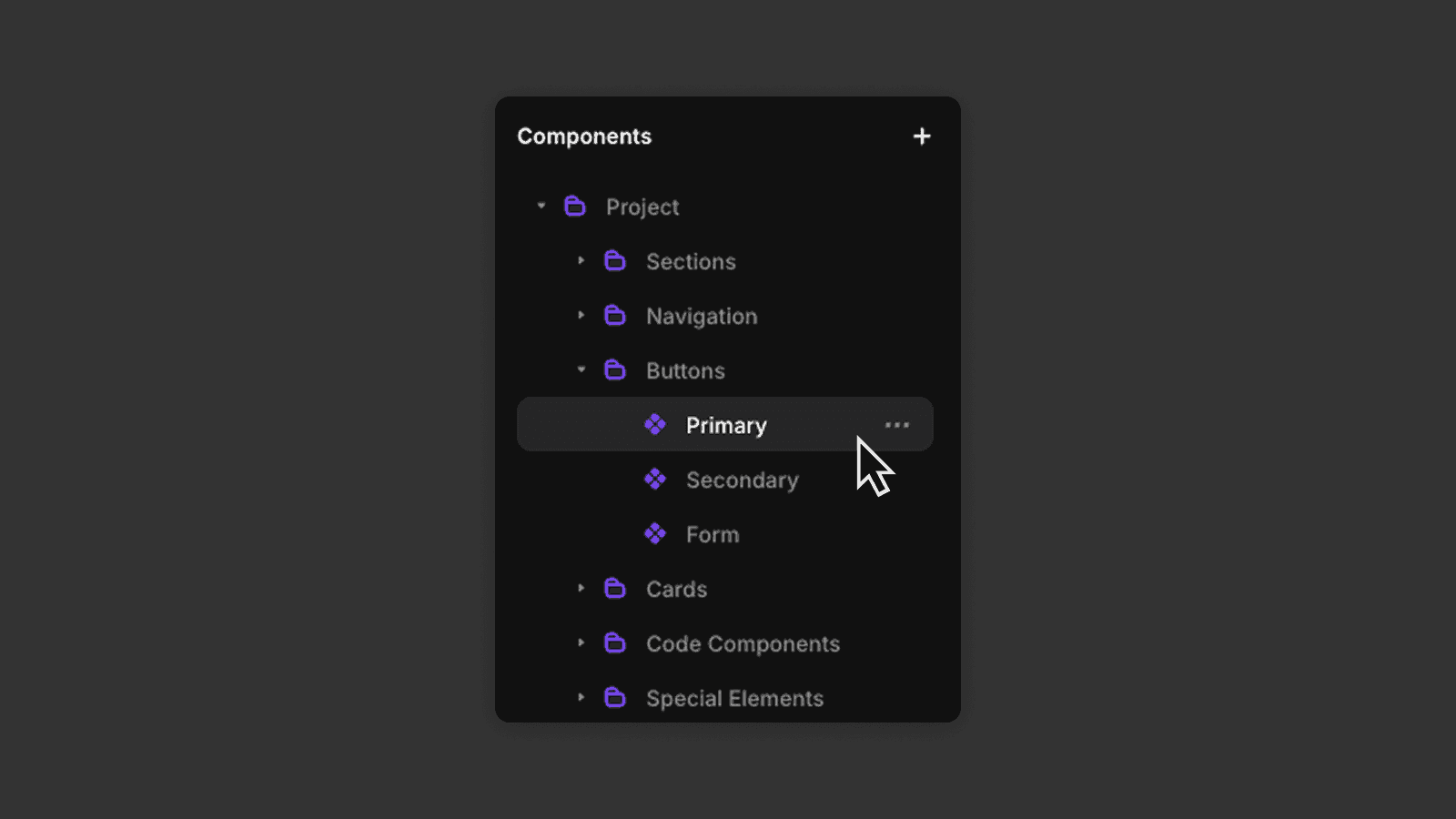This screenshot has height=819, width=1456.
Task: Select the Special Elements folder label
Action: coord(734,699)
